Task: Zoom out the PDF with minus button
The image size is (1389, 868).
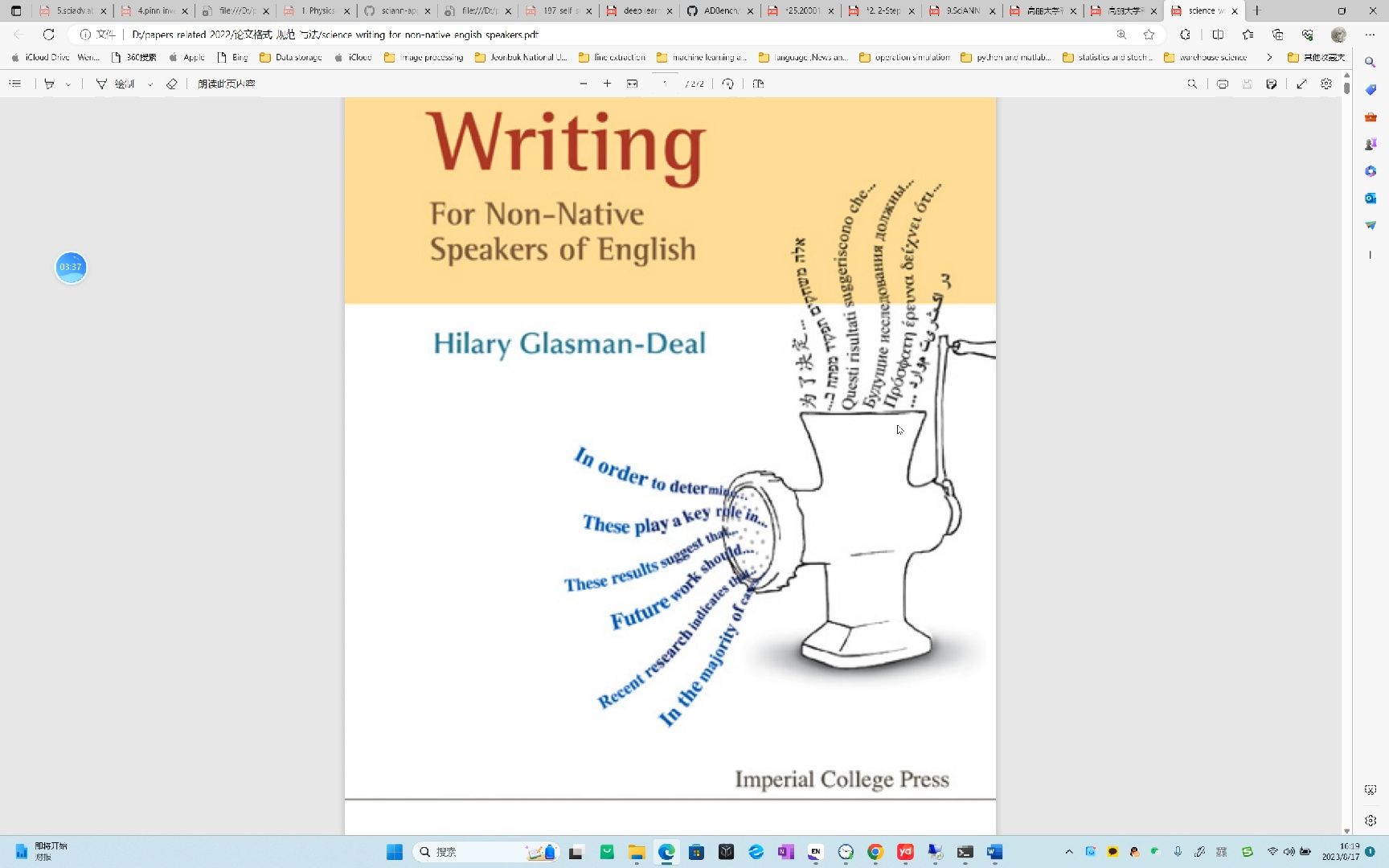Action: tap(584, 84)
